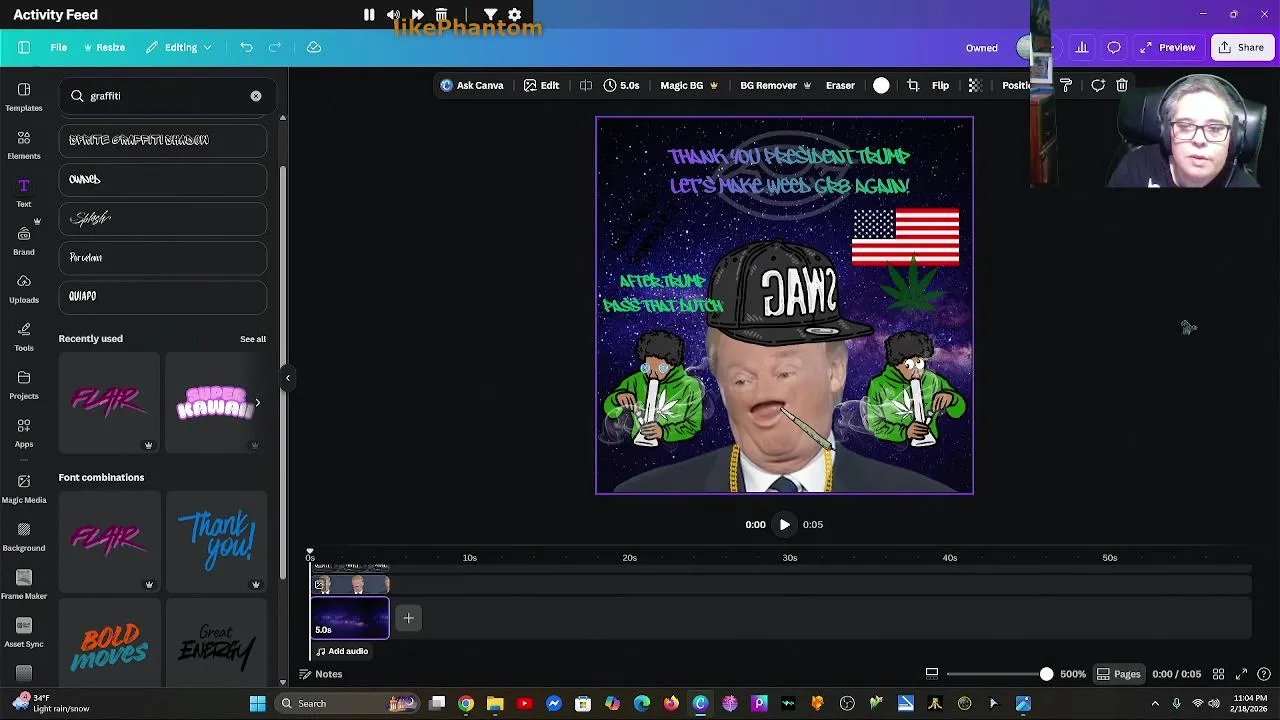This screenshot has width=1280, height=720.
Task: Click Add audio on timeline
Action: tap(342, 651)
